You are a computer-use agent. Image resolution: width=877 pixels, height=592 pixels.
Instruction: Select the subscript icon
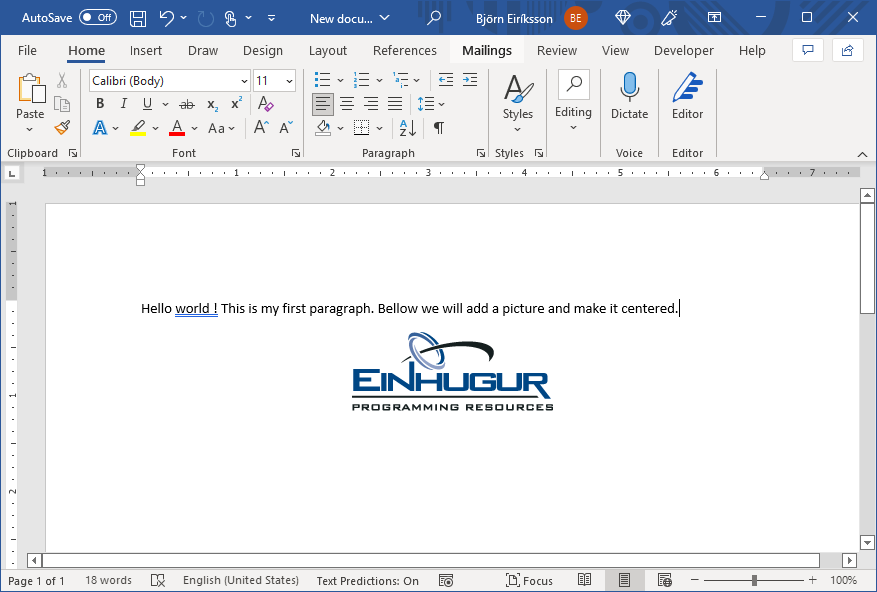click(x=210, y=103)
